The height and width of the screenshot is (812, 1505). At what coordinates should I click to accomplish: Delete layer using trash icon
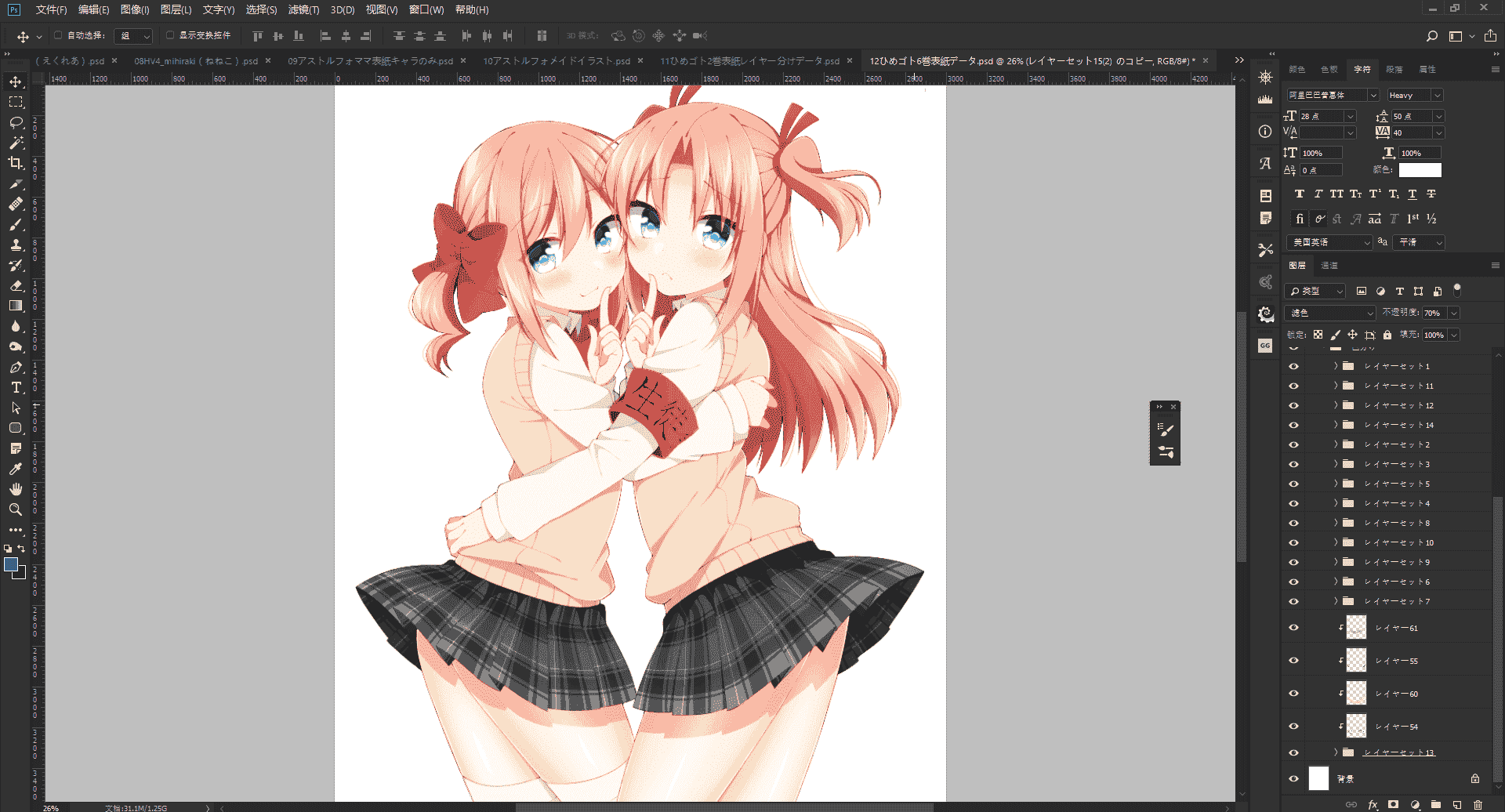(1478, 804)
